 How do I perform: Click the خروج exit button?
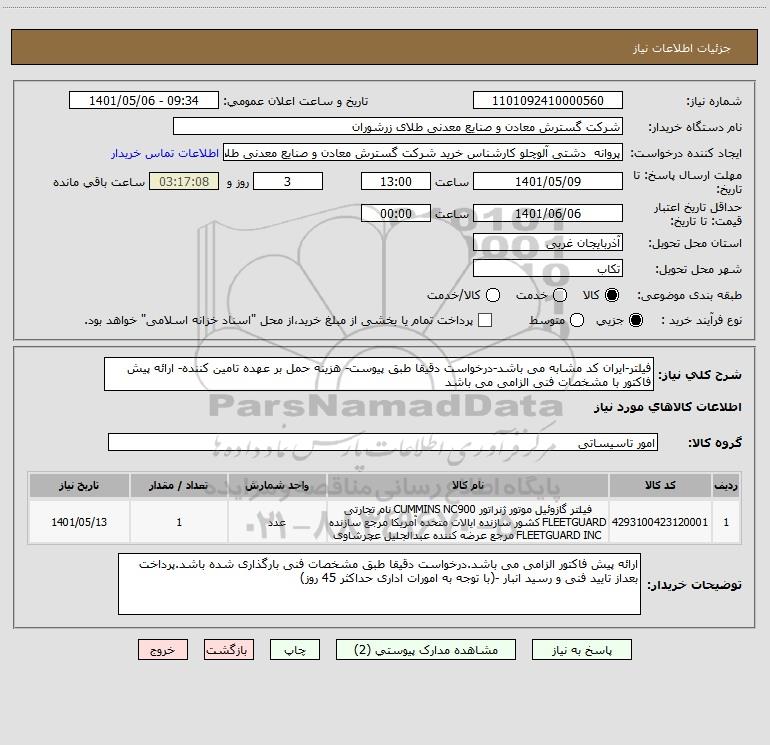click(x=163, y=650)
